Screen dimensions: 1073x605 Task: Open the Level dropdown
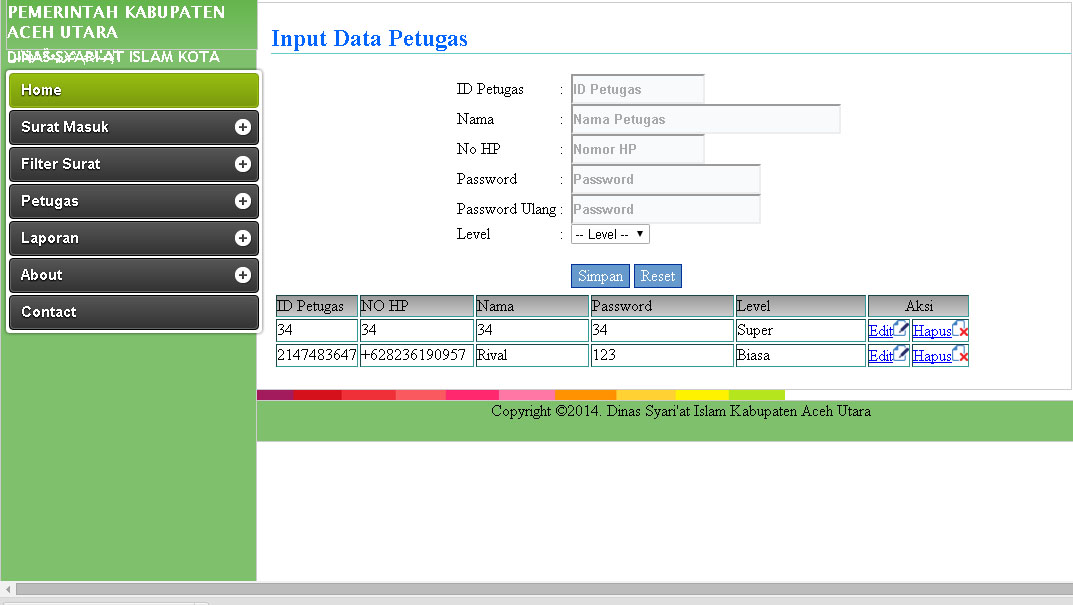pyautogui.click(x=610, y=234)
